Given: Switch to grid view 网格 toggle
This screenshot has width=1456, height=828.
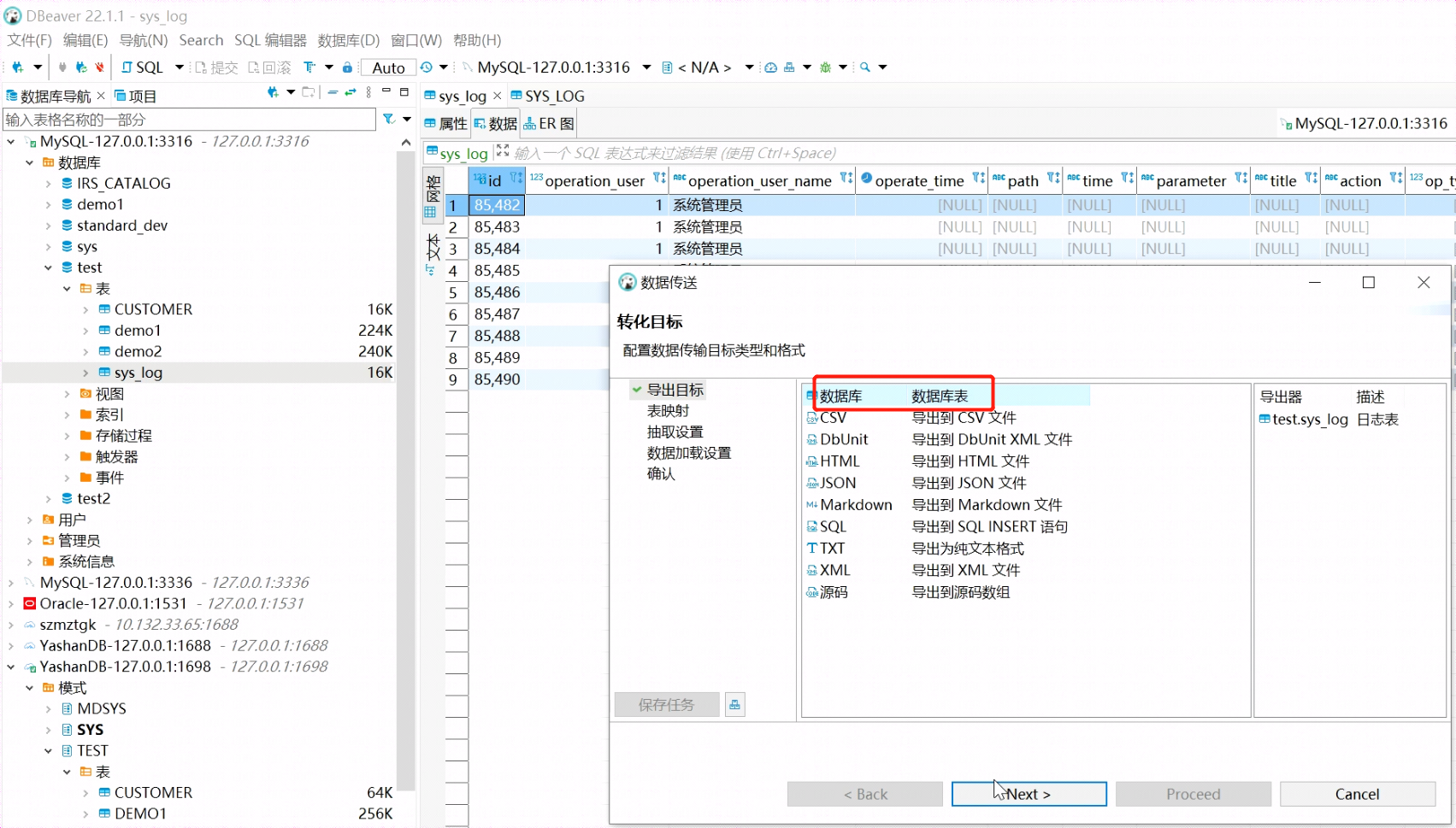Looking at the screenshot, I should [433, 195].
